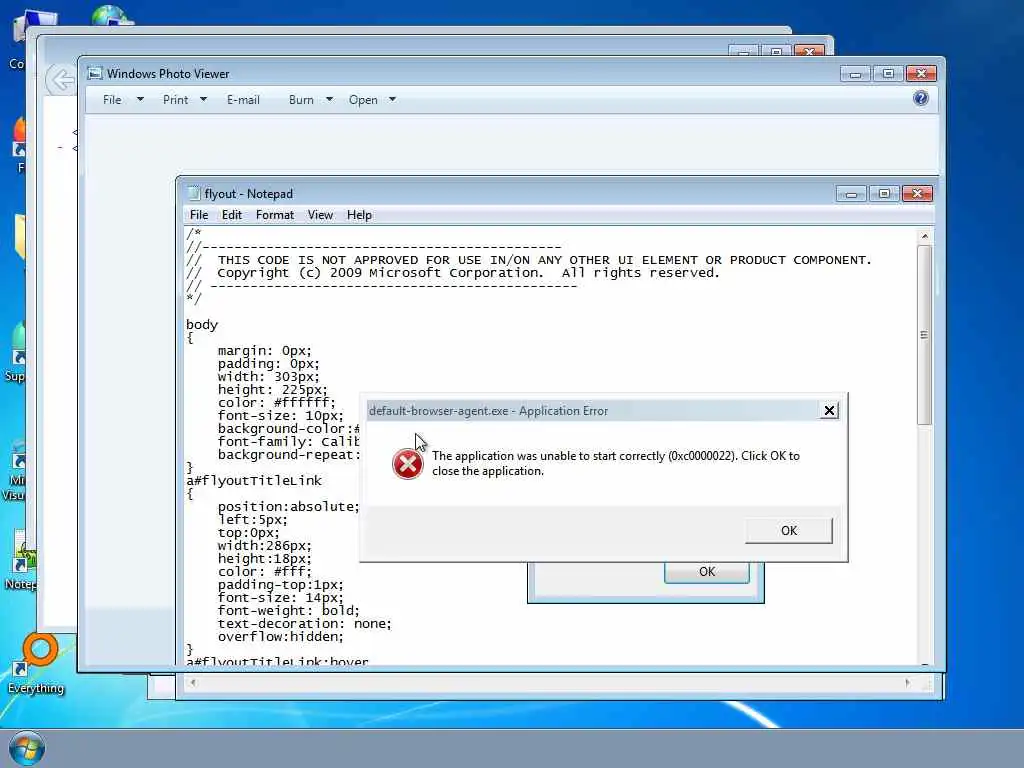Click the 'a#flyoutTitleLink' line in Notepad
Image resolution: width=1024 pixels, height=768 pixels.
click(x=254, y=481)
